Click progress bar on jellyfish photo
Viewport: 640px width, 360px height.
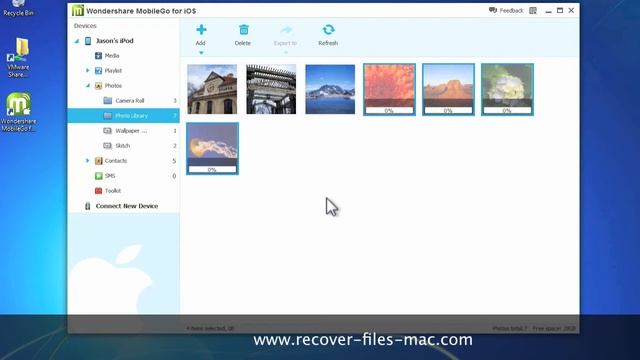click(212, 169)
